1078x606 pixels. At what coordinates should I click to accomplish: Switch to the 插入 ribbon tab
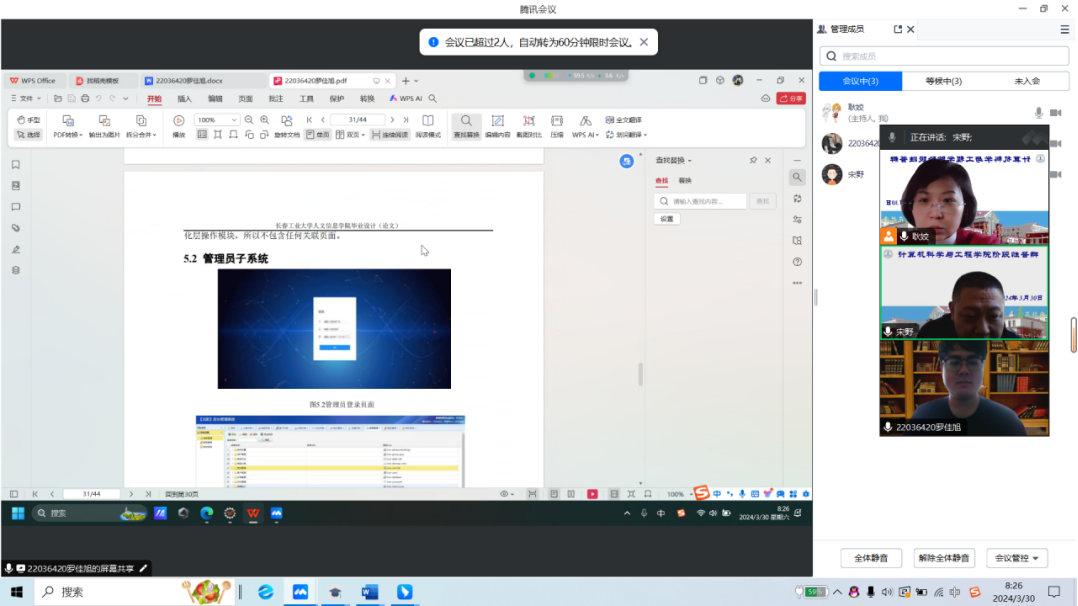(184, 99)
